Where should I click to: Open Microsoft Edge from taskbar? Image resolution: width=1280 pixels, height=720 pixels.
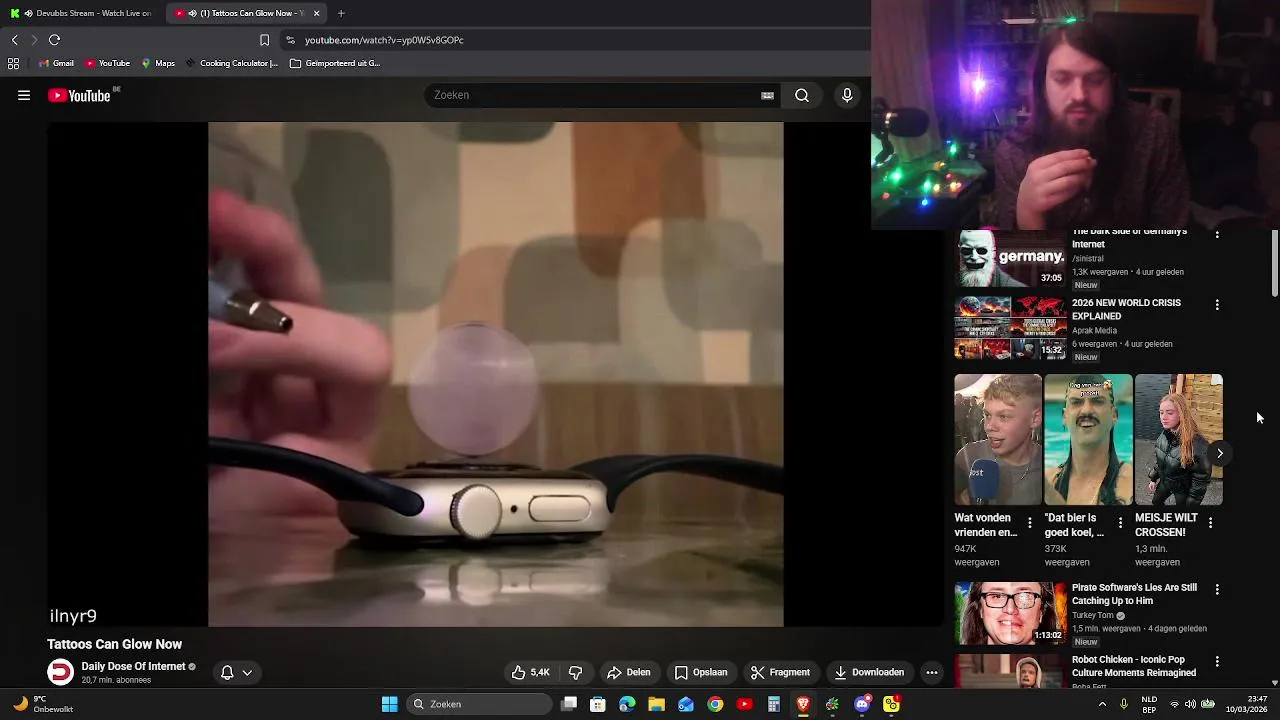point(627,704)
